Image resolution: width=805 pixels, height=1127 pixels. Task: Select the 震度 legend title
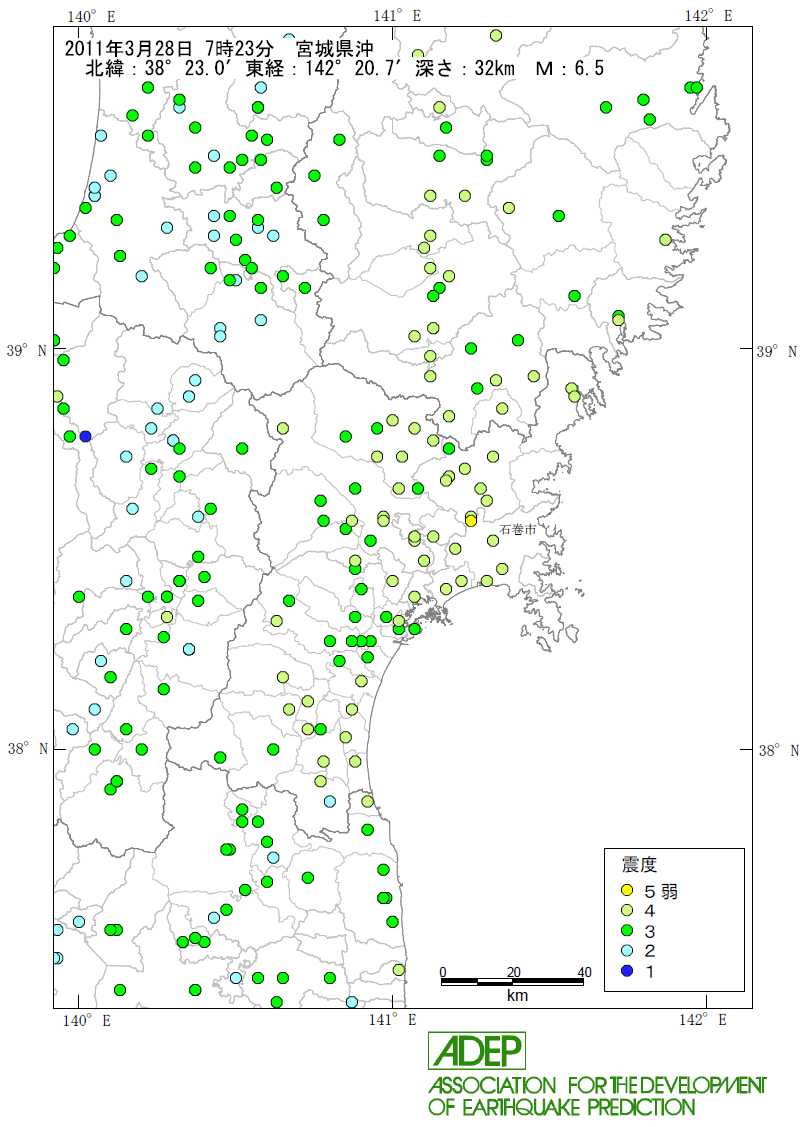click(x=639, y=865)
